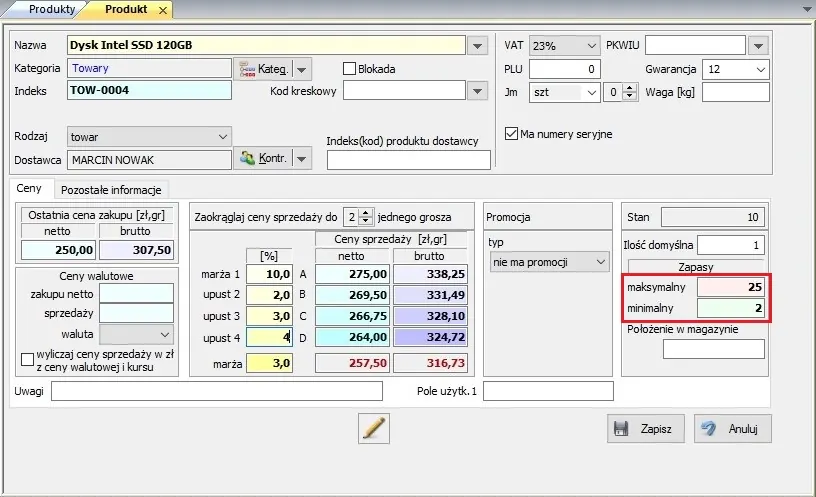Viewport: 816px width, 497px height.
Task: Click the upust 4 percent field
Action: click(x=269, y=337)
